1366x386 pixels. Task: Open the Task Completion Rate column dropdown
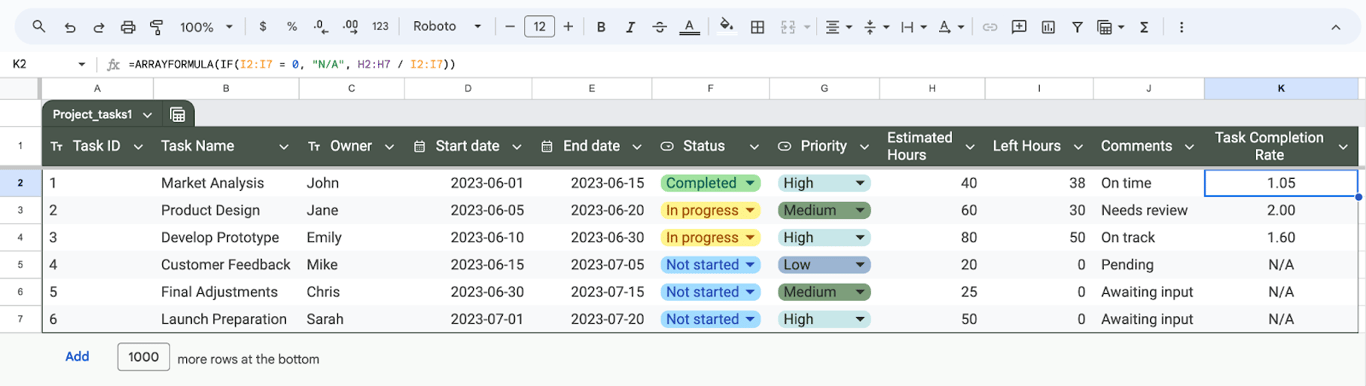pyautogui.click(x=1343, y=147)
